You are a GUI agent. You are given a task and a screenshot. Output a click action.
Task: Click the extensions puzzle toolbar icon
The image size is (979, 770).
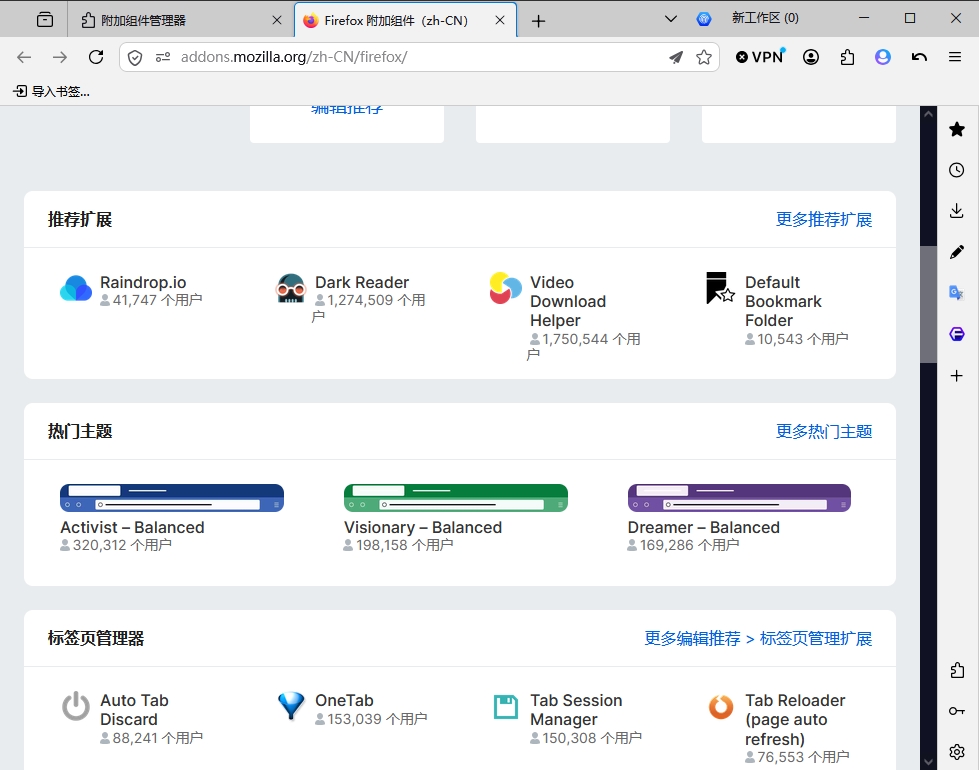point(847,57)
